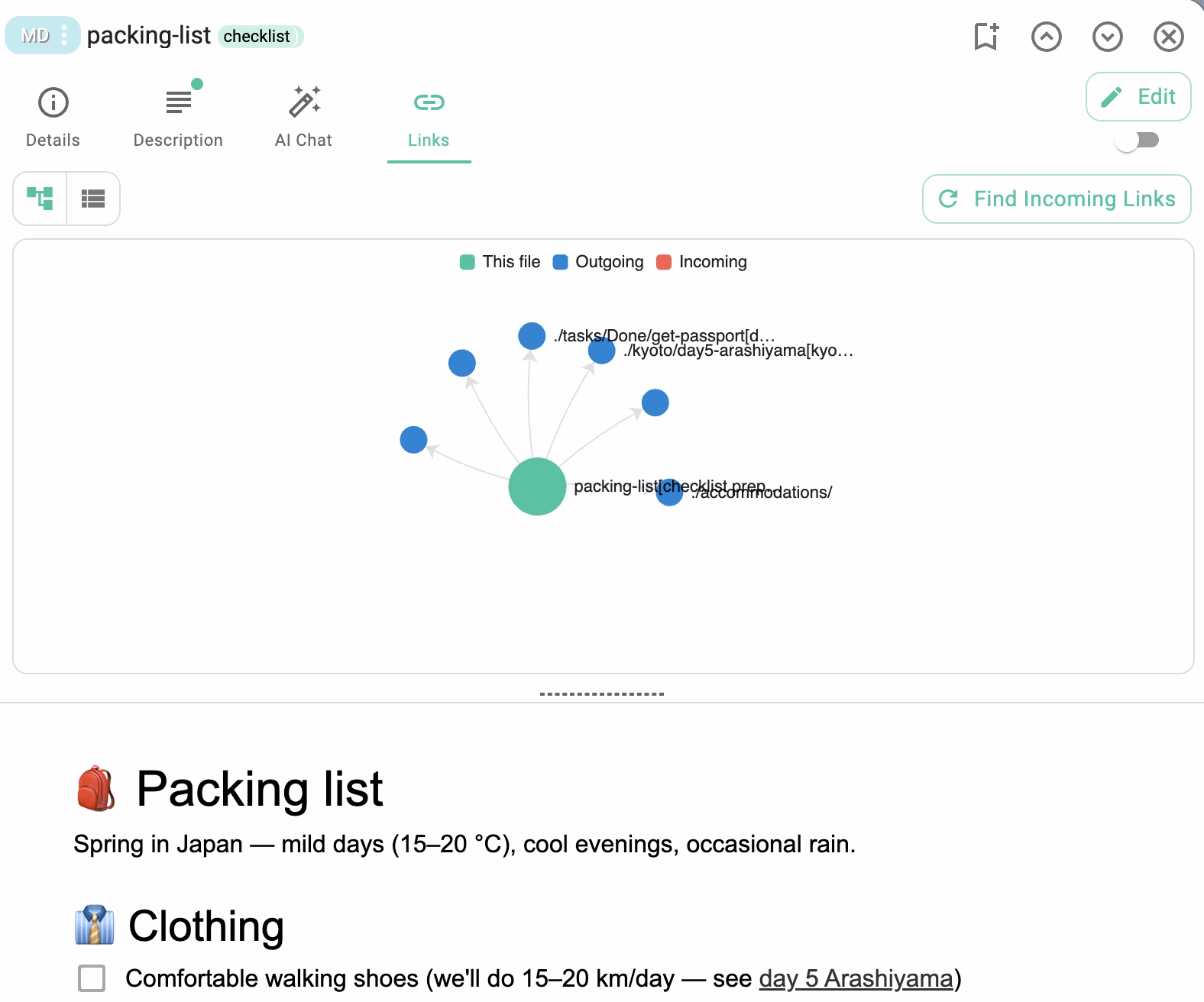Select the day5-arashiyama outgoing node
Image resolution: width=1204 pixels, height=1002 pixels.
point(602,351)
